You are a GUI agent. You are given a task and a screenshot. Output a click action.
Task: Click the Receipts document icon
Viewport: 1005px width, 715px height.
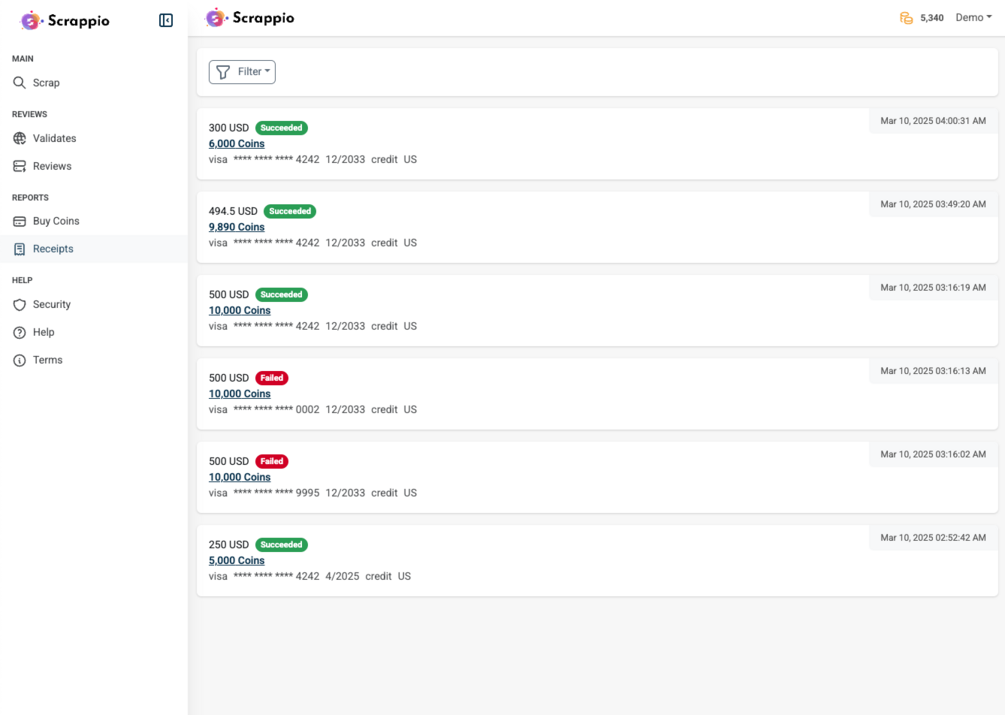pyautogui.click(x=20, y=249)
